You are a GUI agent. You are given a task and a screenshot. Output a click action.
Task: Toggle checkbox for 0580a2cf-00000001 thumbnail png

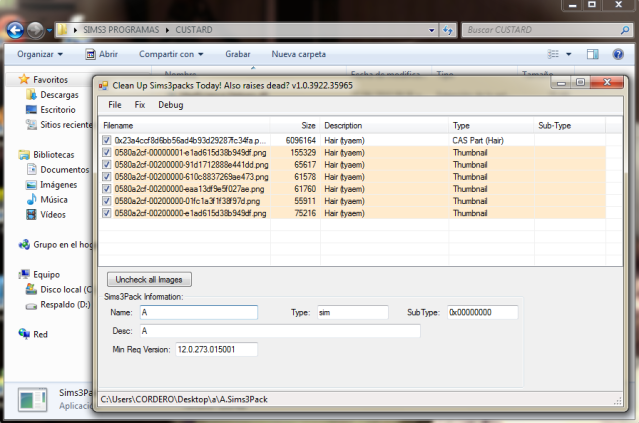[107, 153]
